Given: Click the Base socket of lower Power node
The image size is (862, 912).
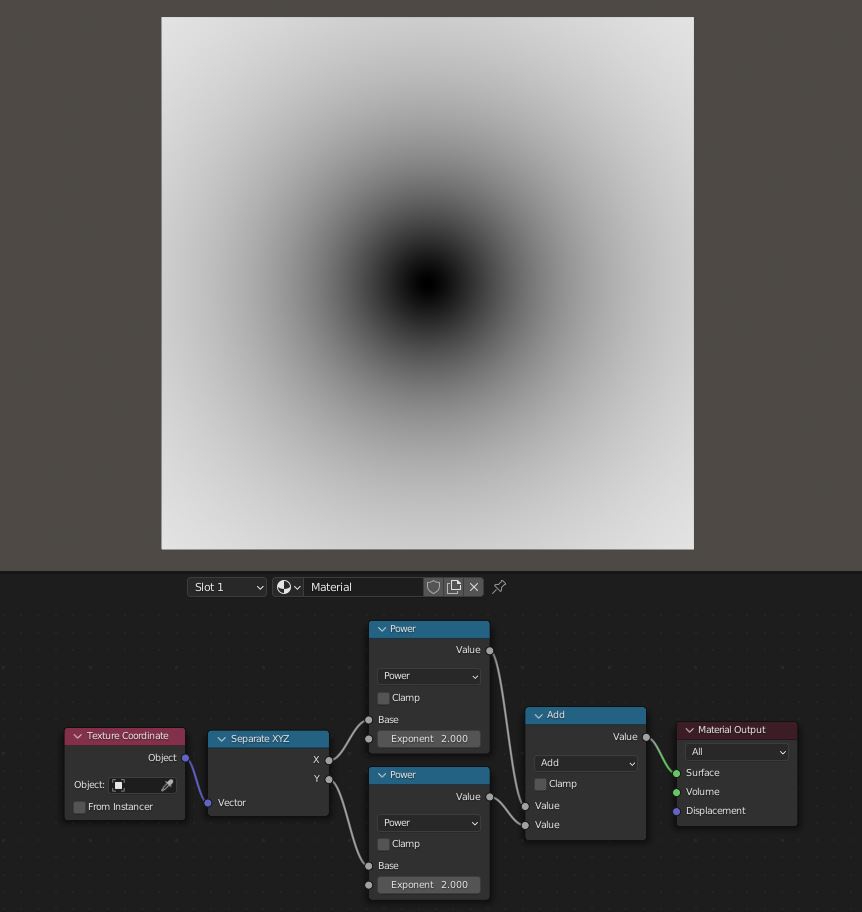Looking at the screenshot, I should [x=369, y=865].
